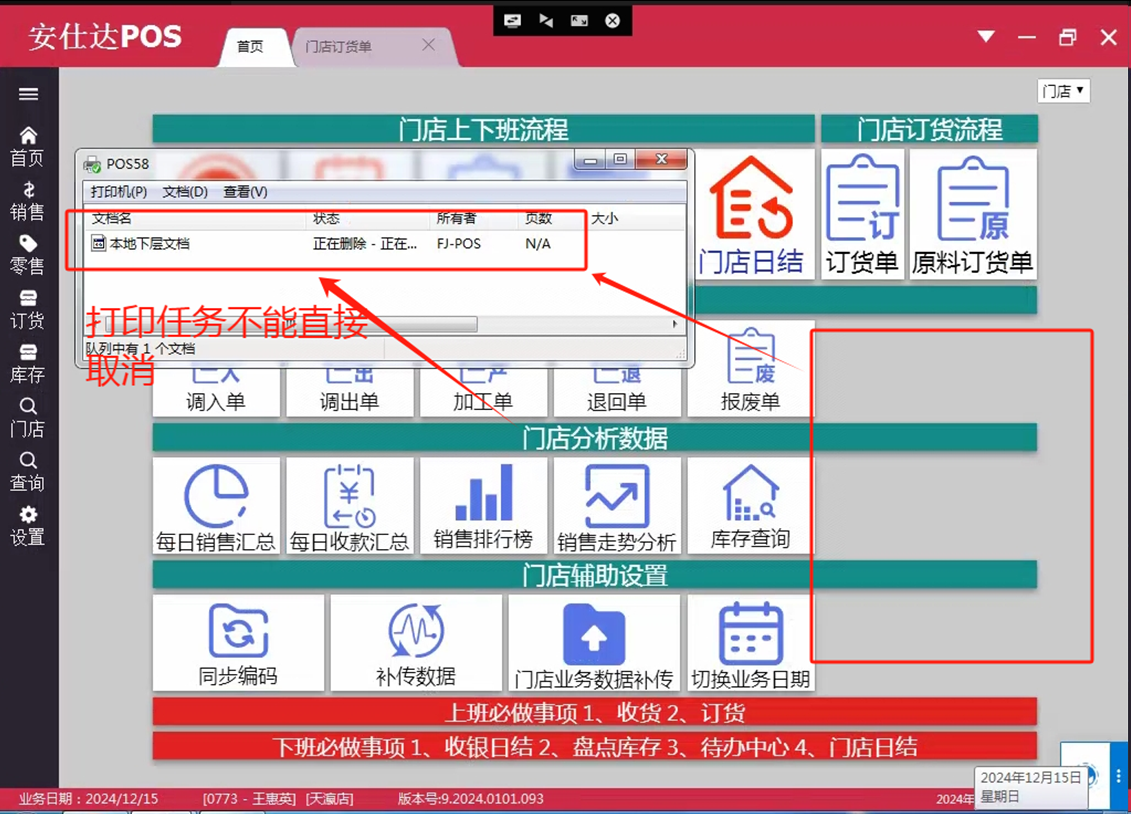Click the remote toolbar pointer icon

click(x=546, y=21)
